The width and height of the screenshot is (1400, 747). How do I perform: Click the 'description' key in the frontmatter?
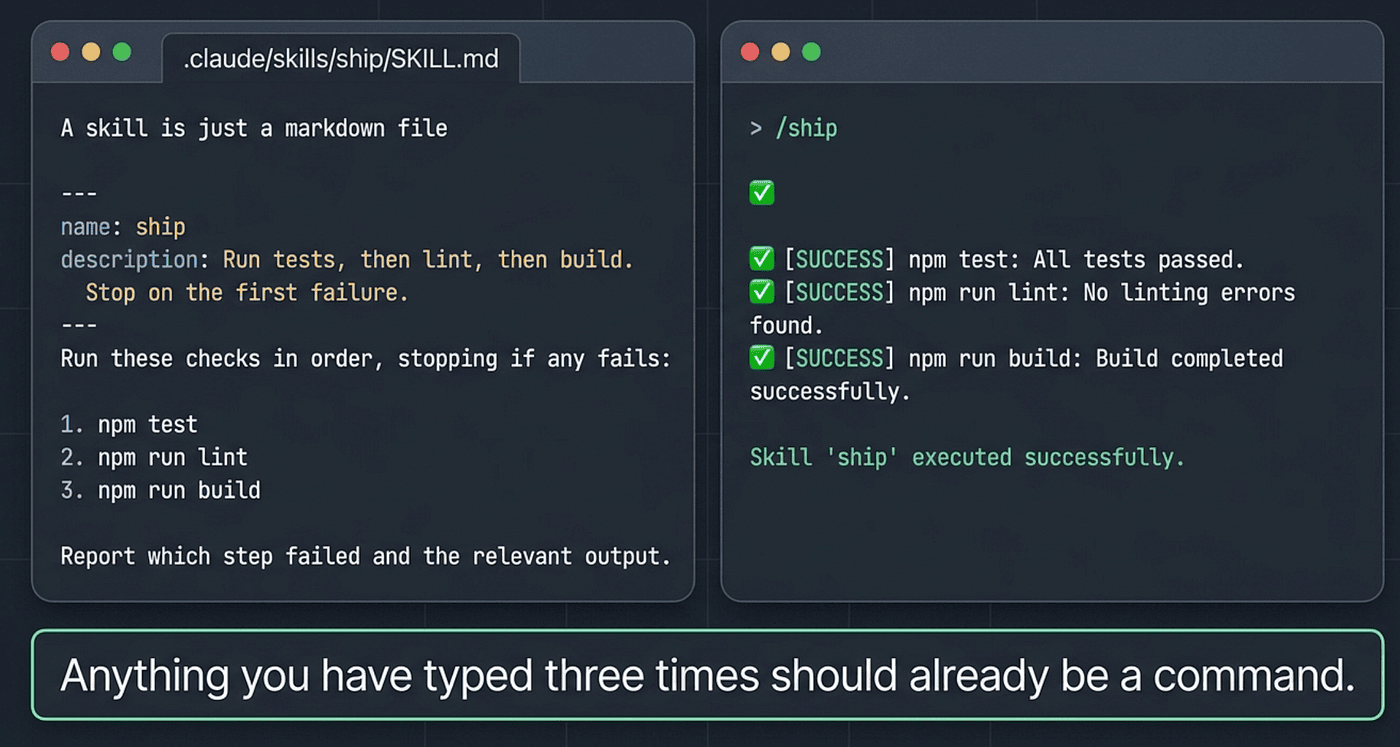129,260
